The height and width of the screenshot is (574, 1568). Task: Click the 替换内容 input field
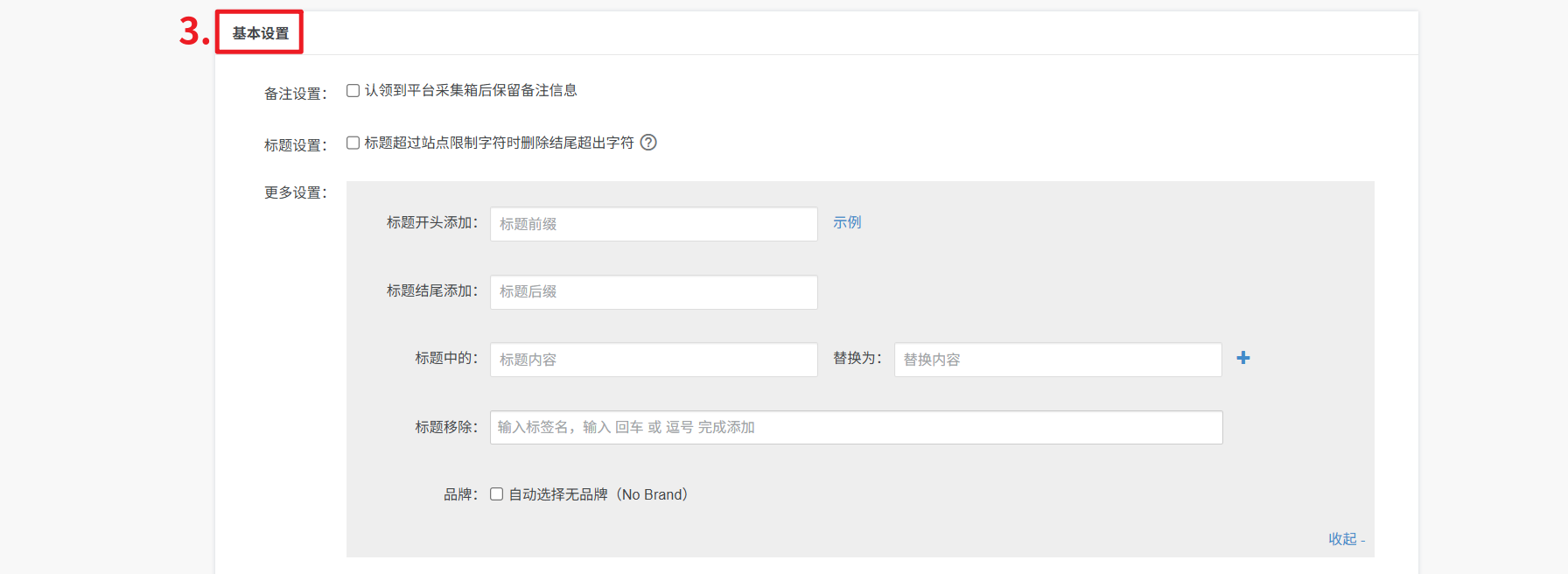1057,360
